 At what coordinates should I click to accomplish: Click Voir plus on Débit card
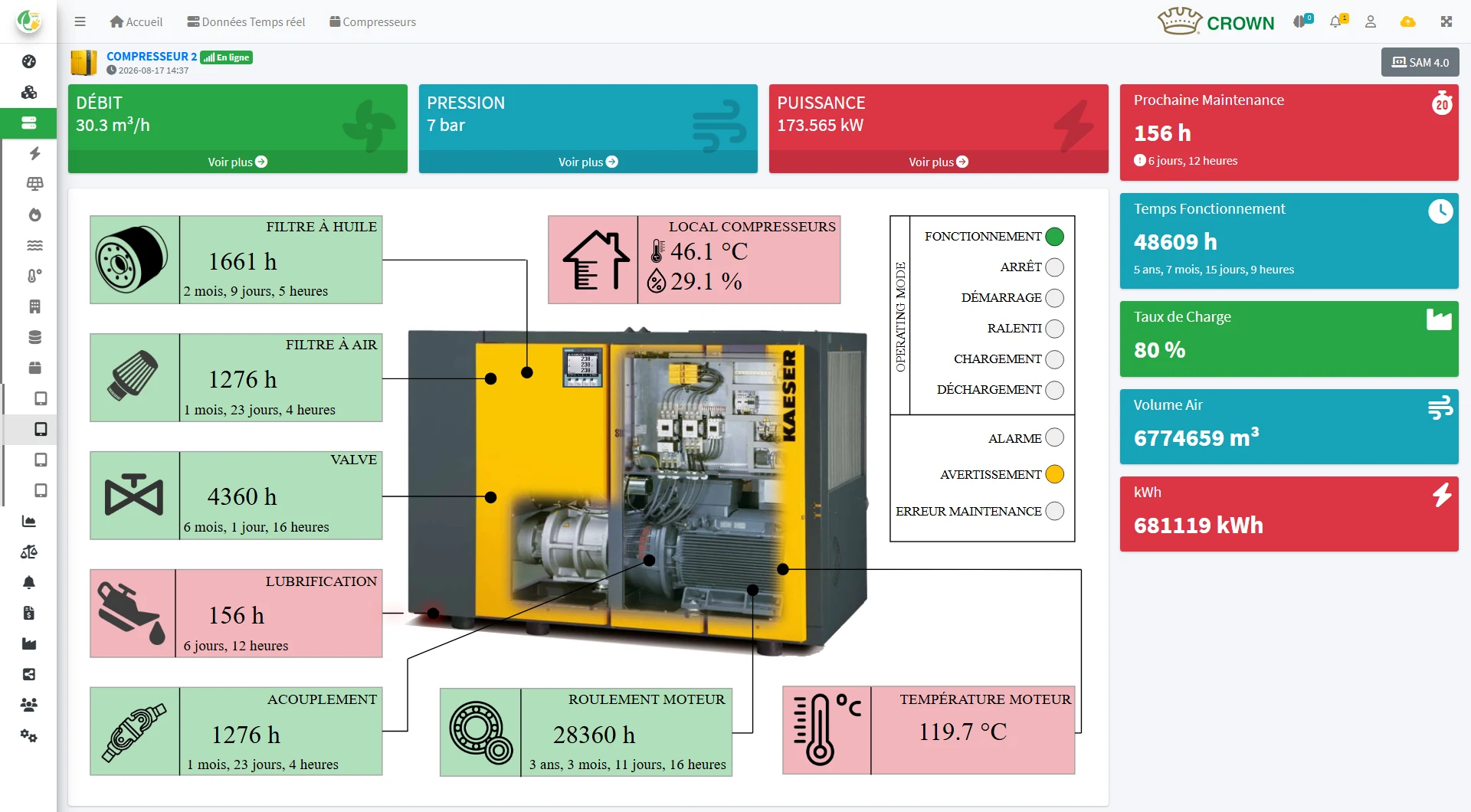point(238,162)
